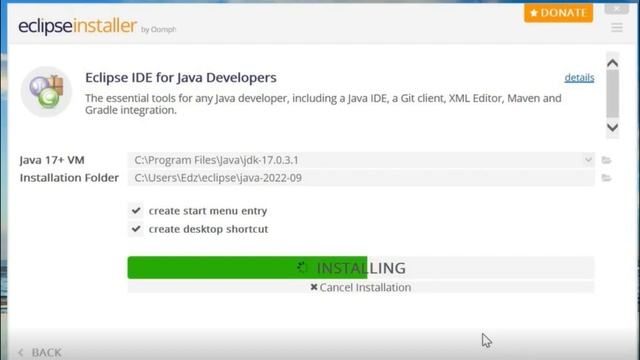Toggle create start menu entry checkbox

(136, 211)
